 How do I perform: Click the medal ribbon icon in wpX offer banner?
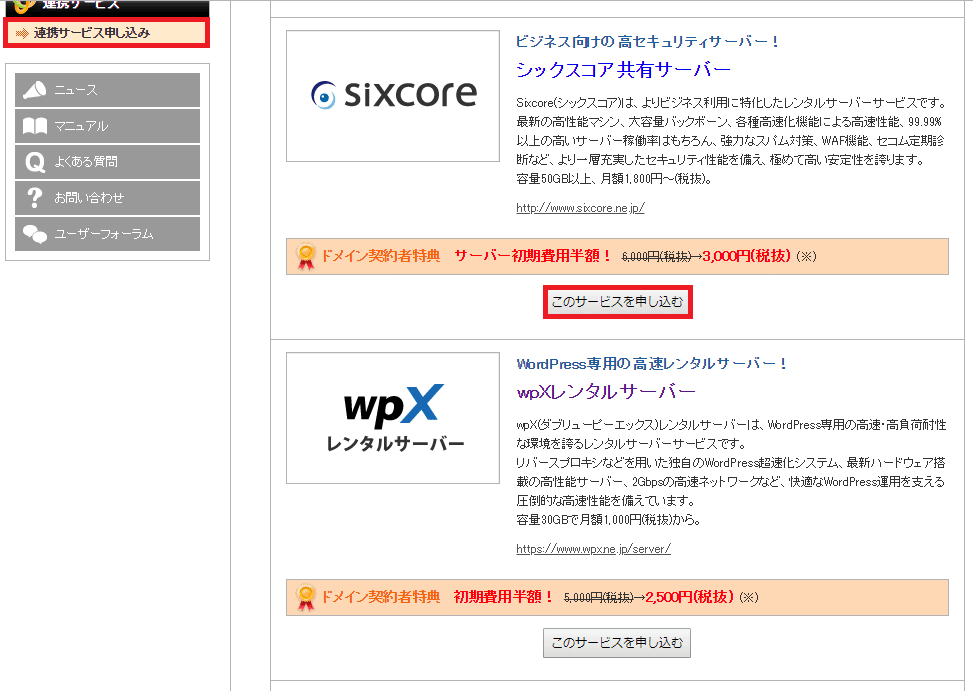(305, 598)
